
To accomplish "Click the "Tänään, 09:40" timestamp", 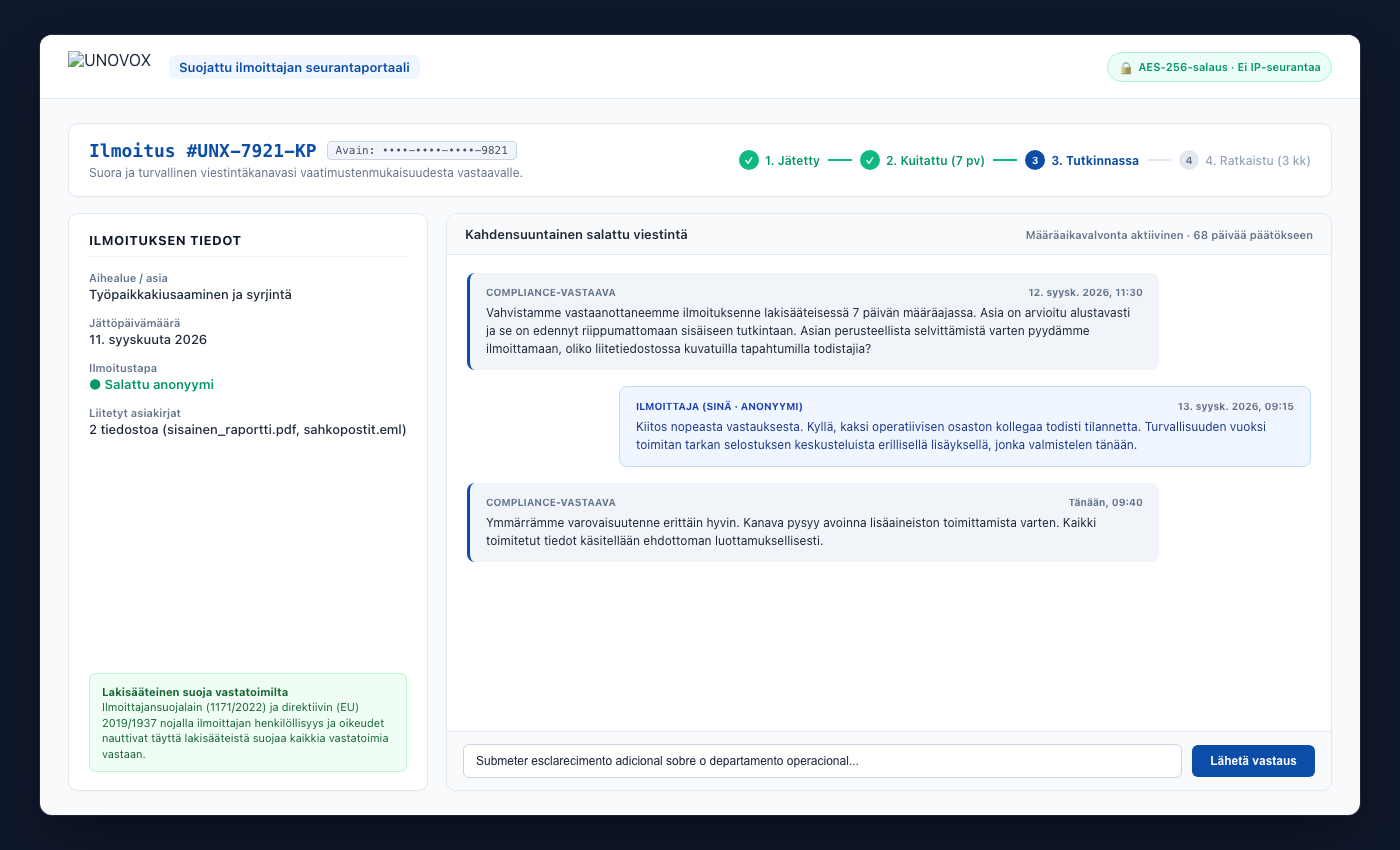I will tap(1106, 503).
